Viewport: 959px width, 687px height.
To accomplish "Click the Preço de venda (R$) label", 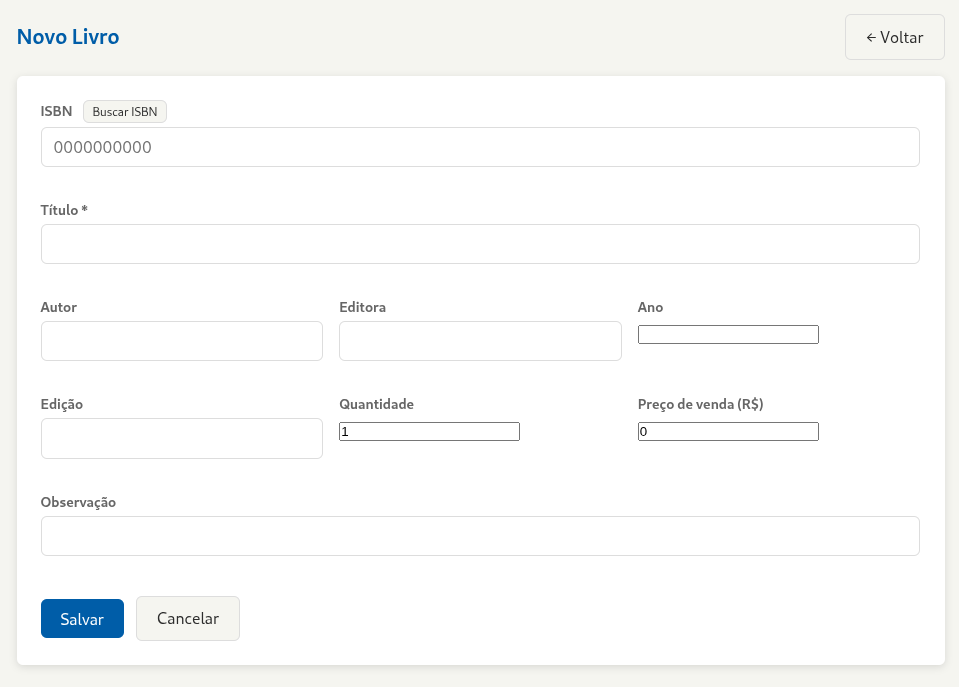I will tap(700, 404).
